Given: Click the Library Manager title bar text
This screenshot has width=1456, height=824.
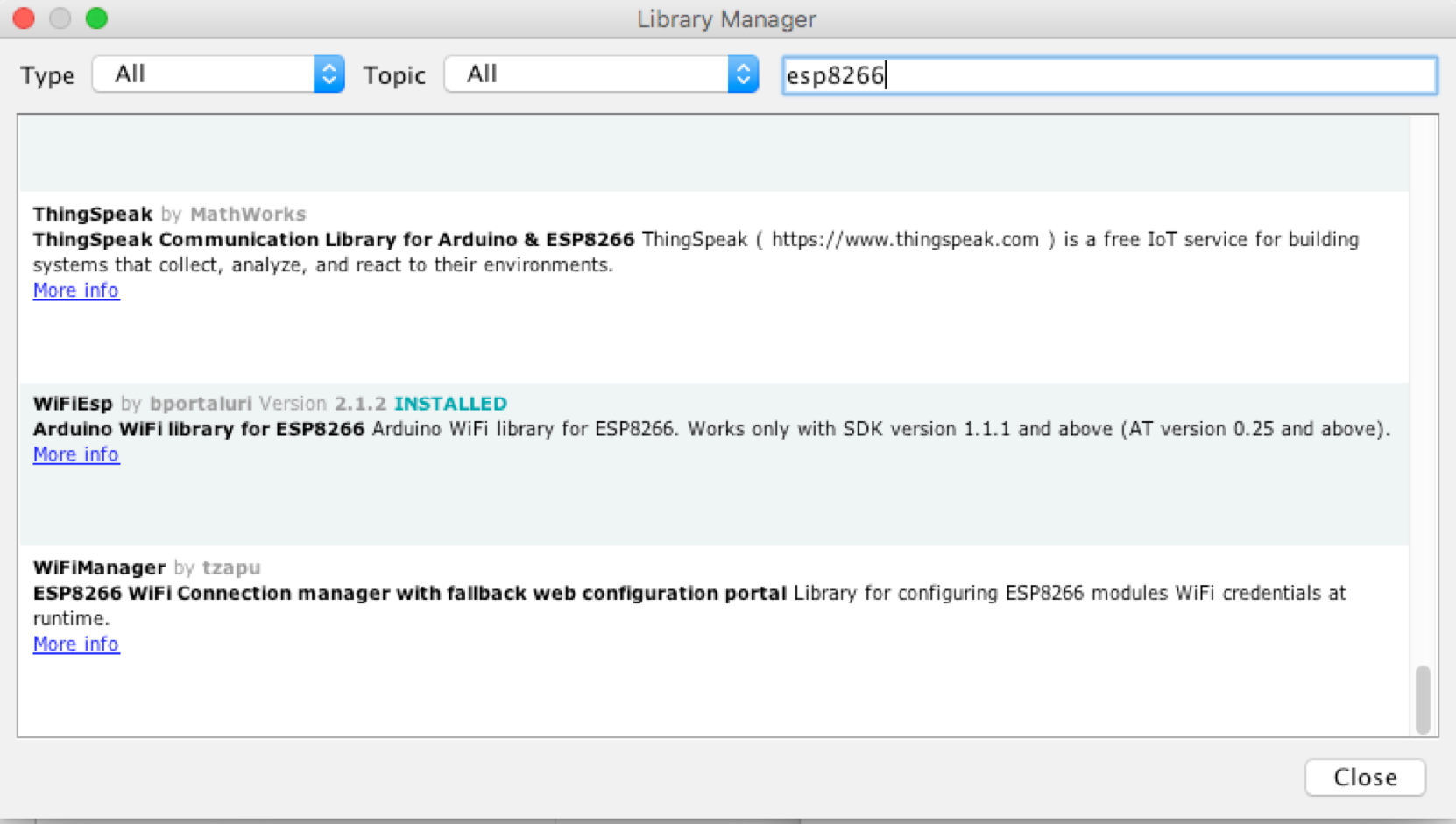Looking at the screenshot, I should coord(726,19).
